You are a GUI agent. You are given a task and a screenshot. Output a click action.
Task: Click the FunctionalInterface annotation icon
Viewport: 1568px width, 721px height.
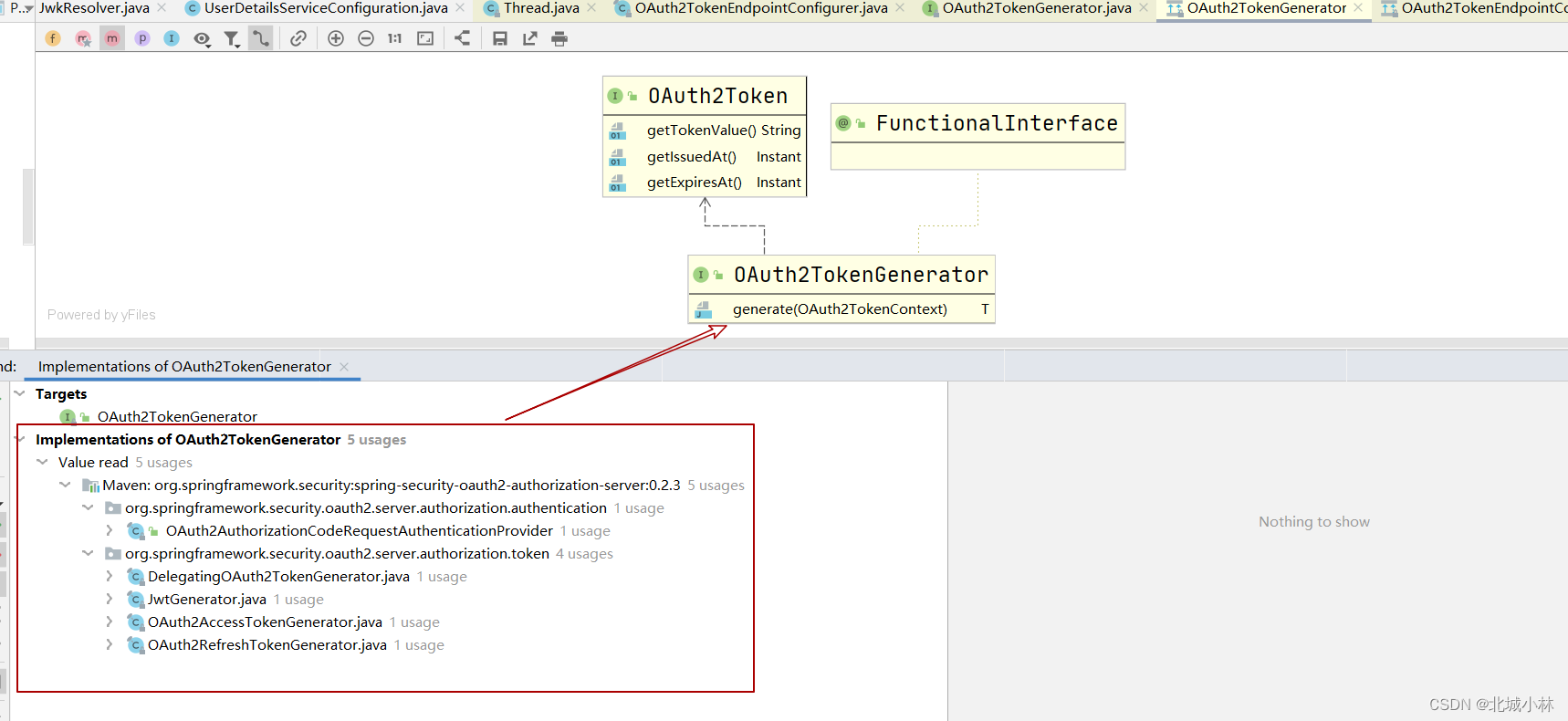pos(844,123)
